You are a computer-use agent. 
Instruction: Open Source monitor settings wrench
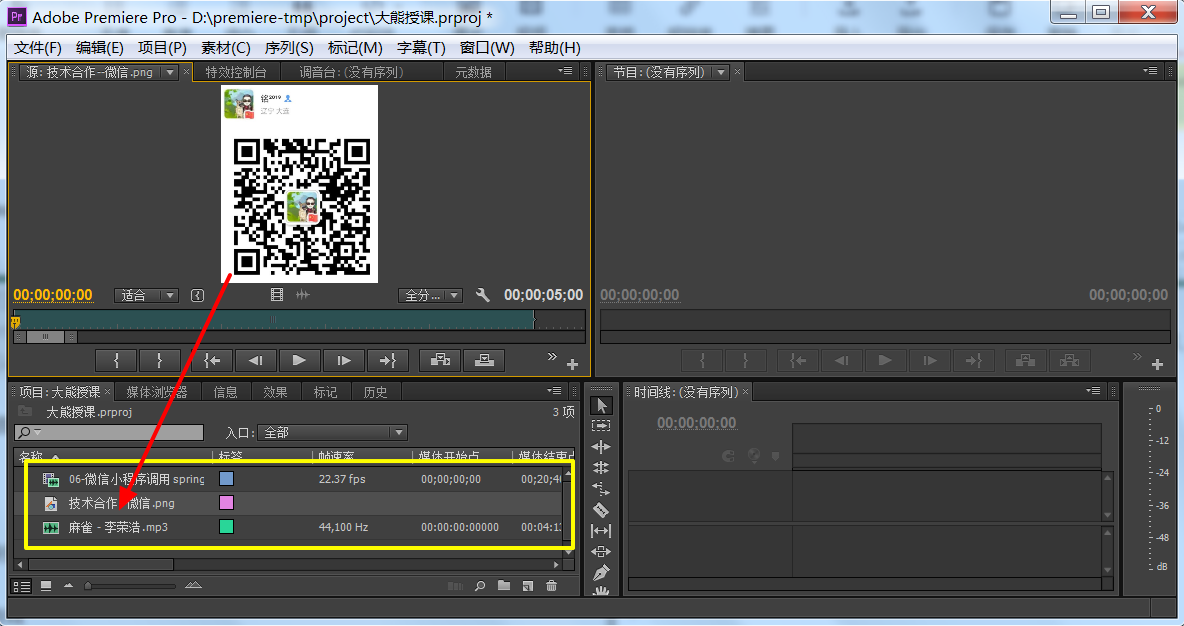[x=483, y=295]
